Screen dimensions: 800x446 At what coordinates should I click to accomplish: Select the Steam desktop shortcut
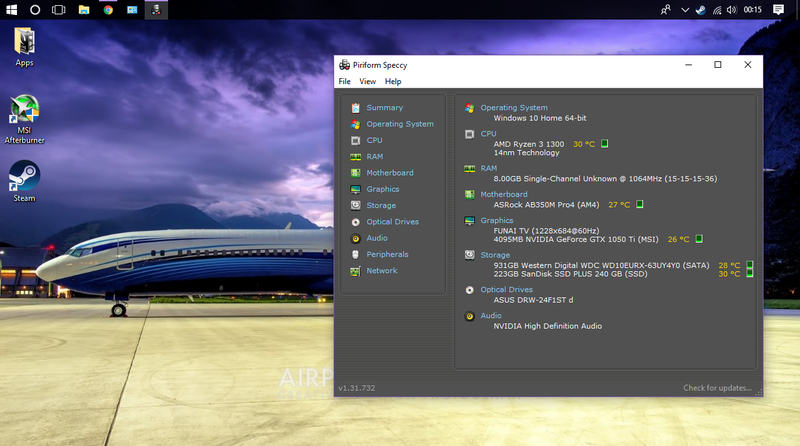(x=24, y=181)
